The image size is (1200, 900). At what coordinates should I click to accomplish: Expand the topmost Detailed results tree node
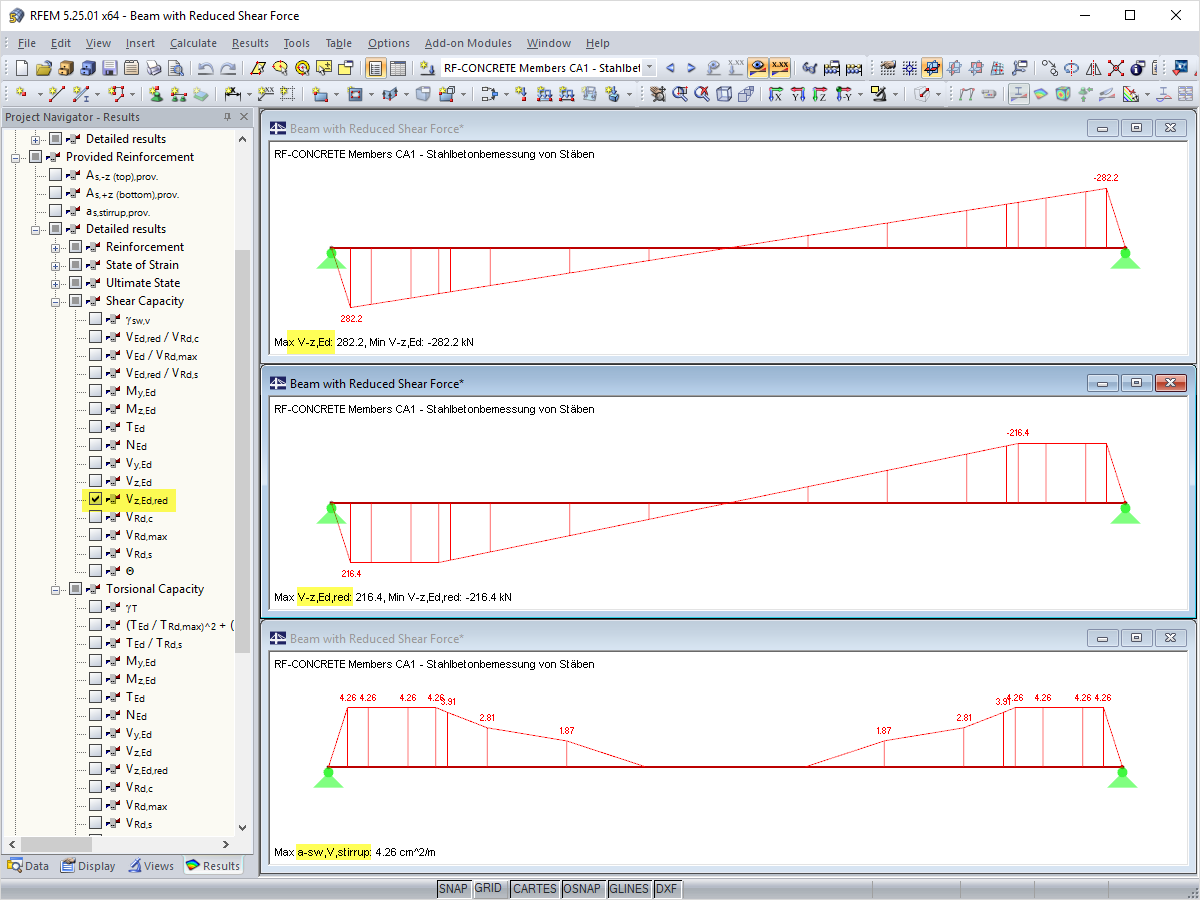point(36,139)
